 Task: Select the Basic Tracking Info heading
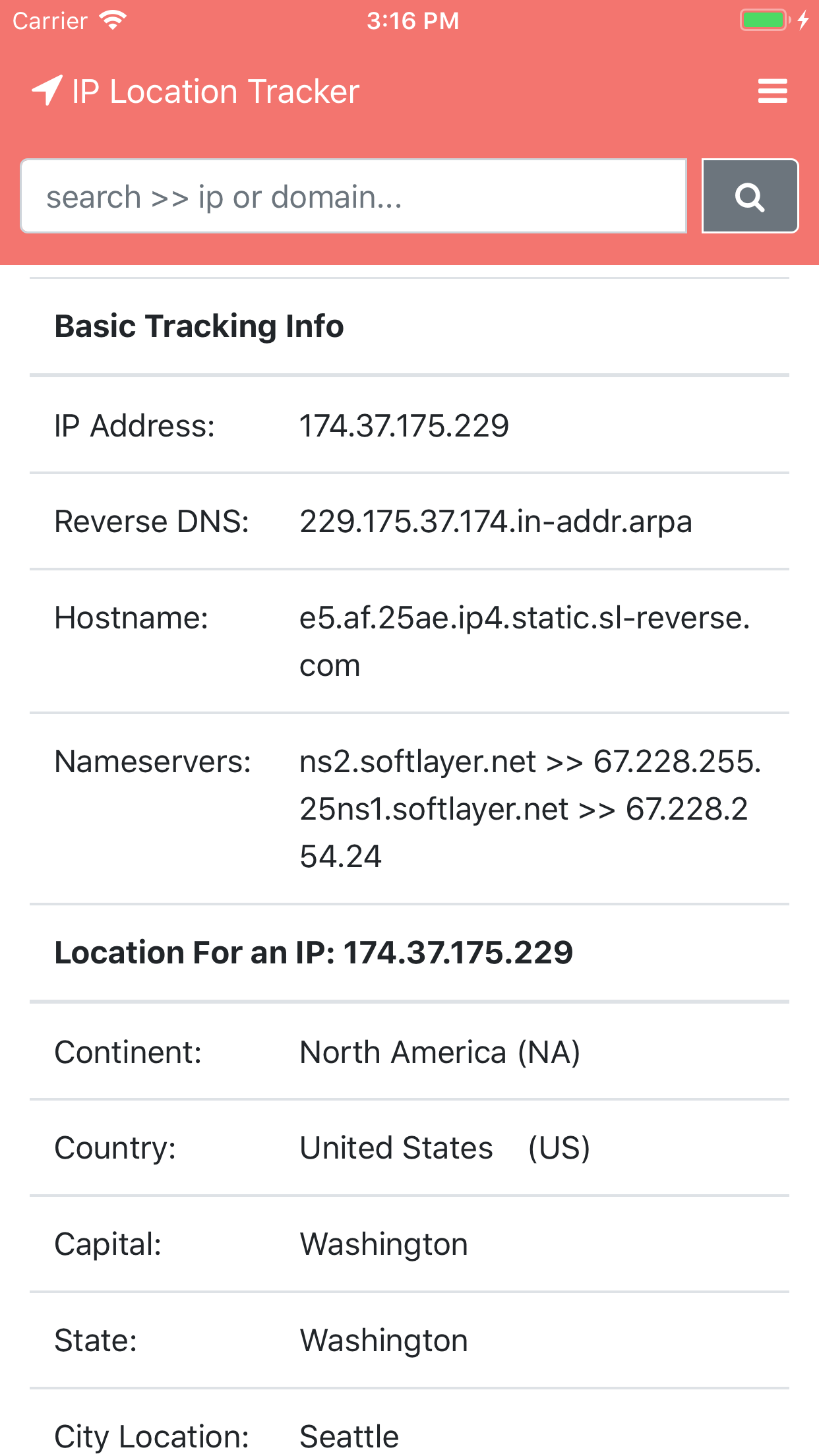point(198,325)
